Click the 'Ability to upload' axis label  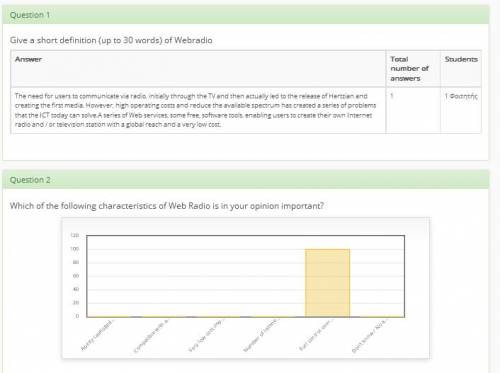pos(97,335)
